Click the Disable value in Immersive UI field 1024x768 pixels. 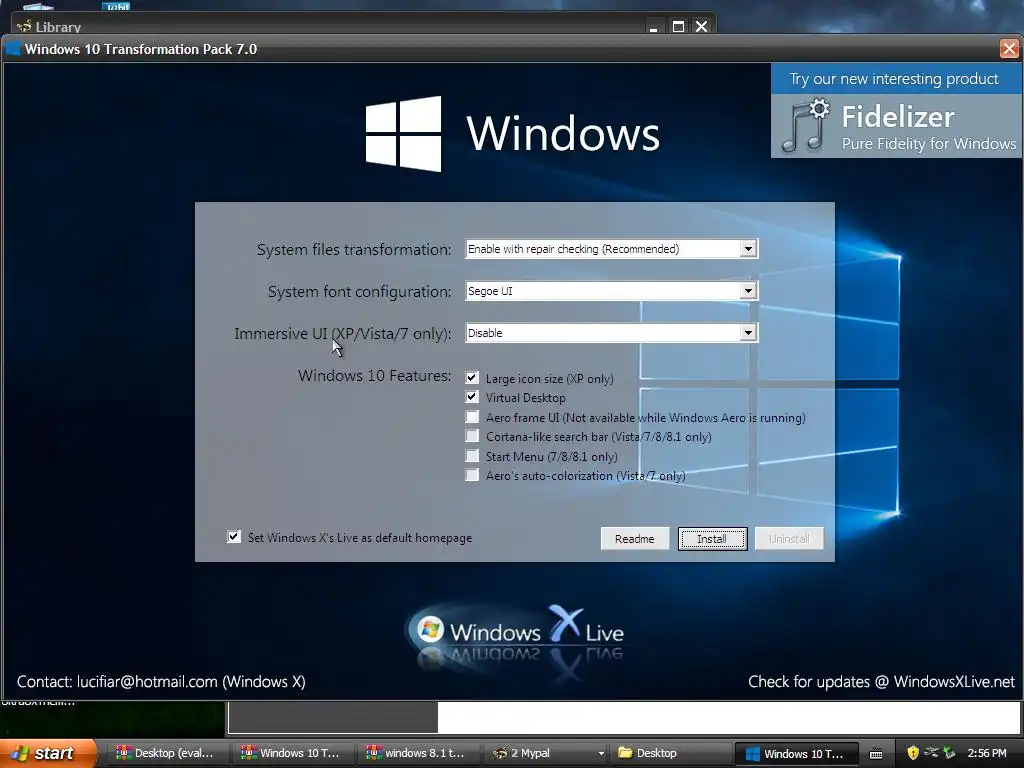(x=603, y=333)
